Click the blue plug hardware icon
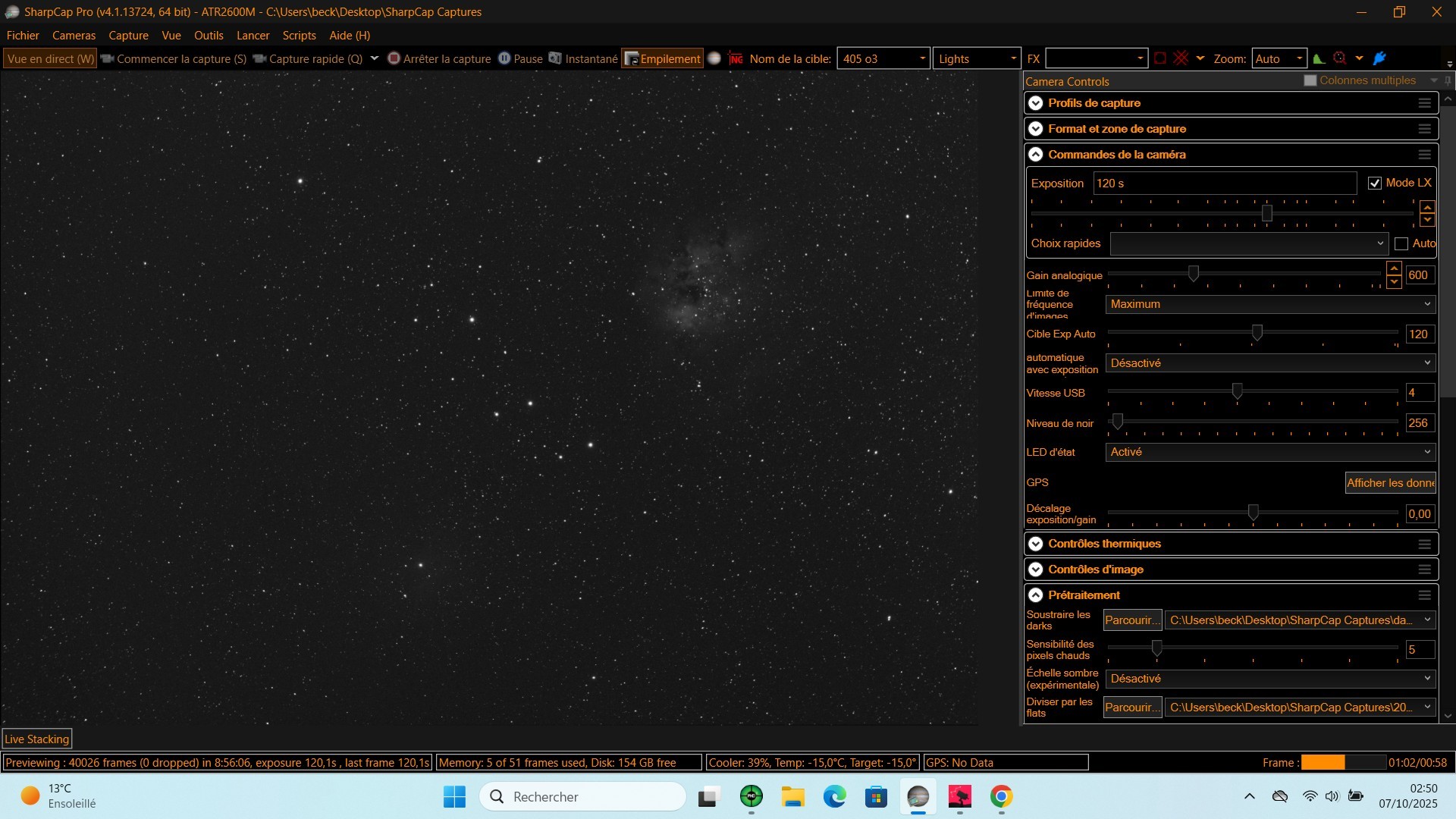Viewport: 1456px width, 819px height. coord(1379,58)
